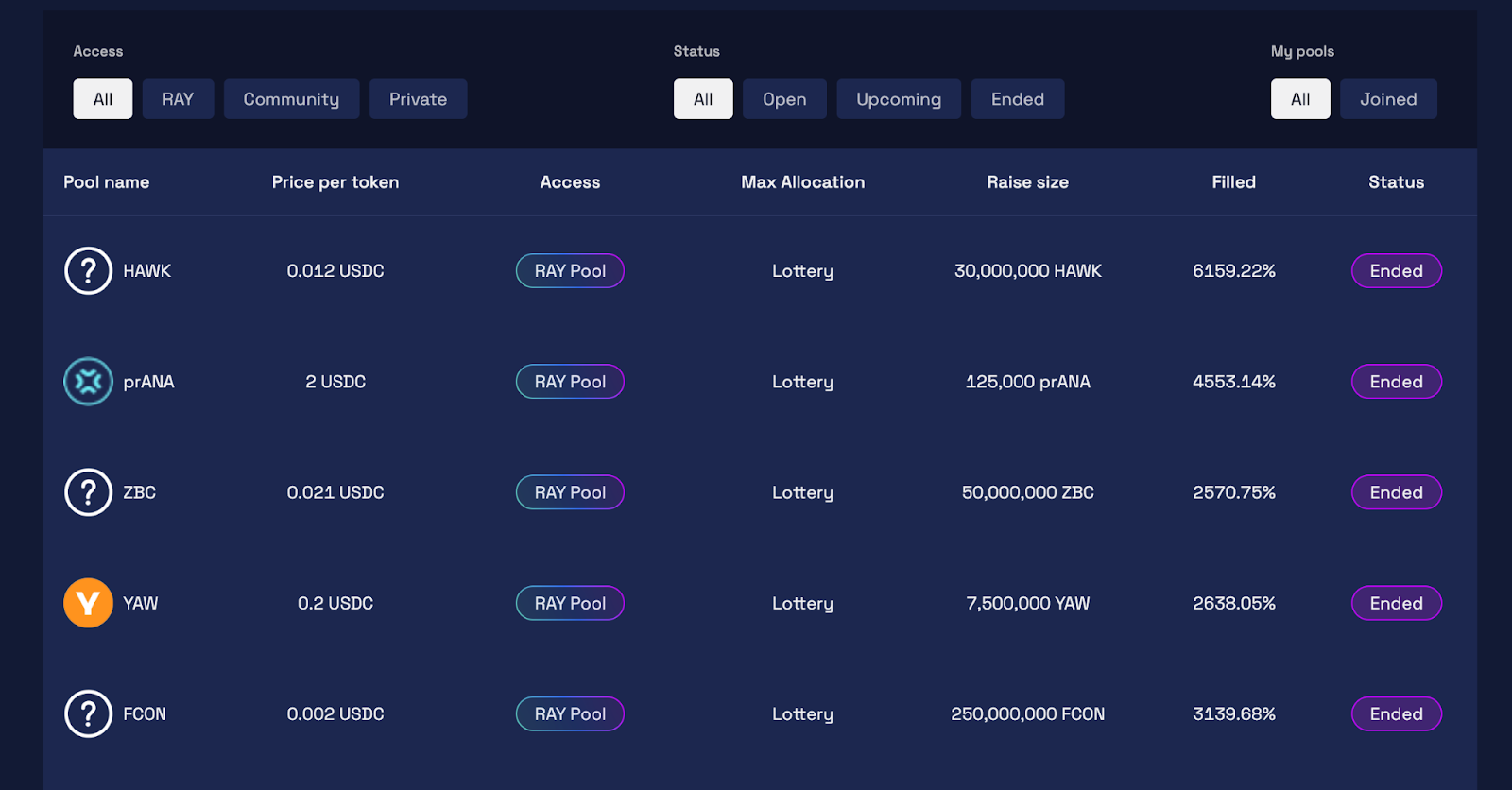Click the 0.021 USDC price cell
The image size is (1512, 790).
(335, 492)
